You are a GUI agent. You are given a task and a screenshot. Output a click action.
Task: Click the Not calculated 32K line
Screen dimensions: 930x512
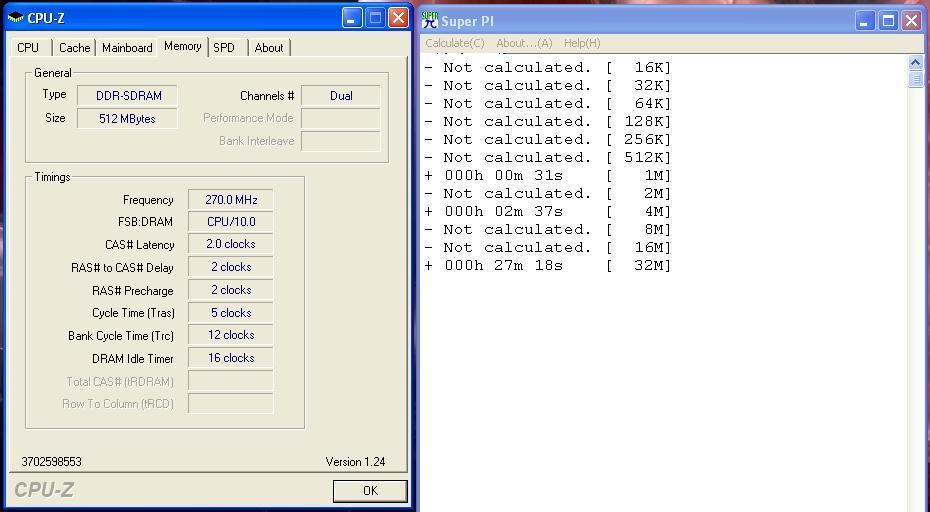[547, 85]
